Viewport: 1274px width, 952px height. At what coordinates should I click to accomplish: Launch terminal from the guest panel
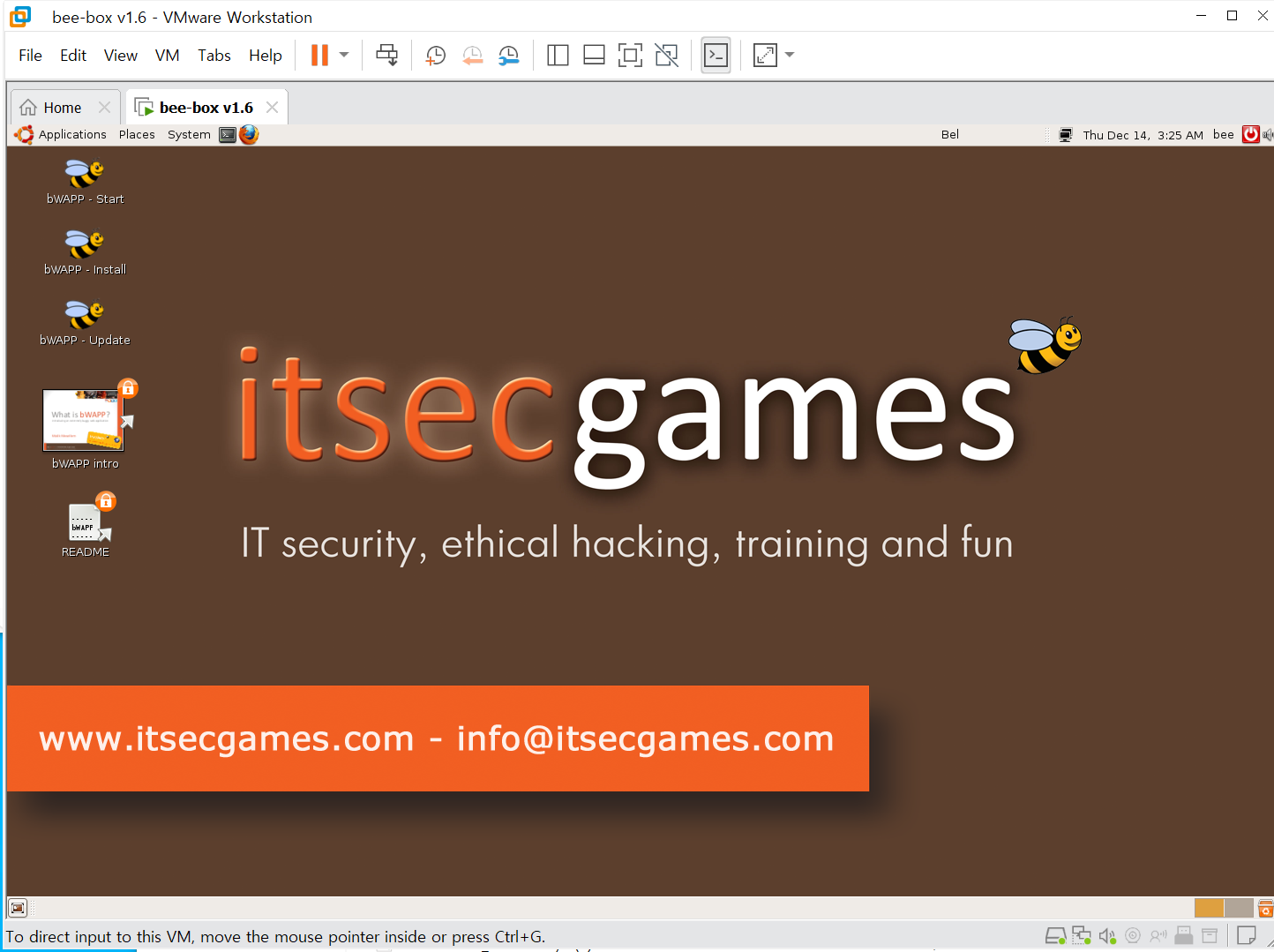point(228,135)
